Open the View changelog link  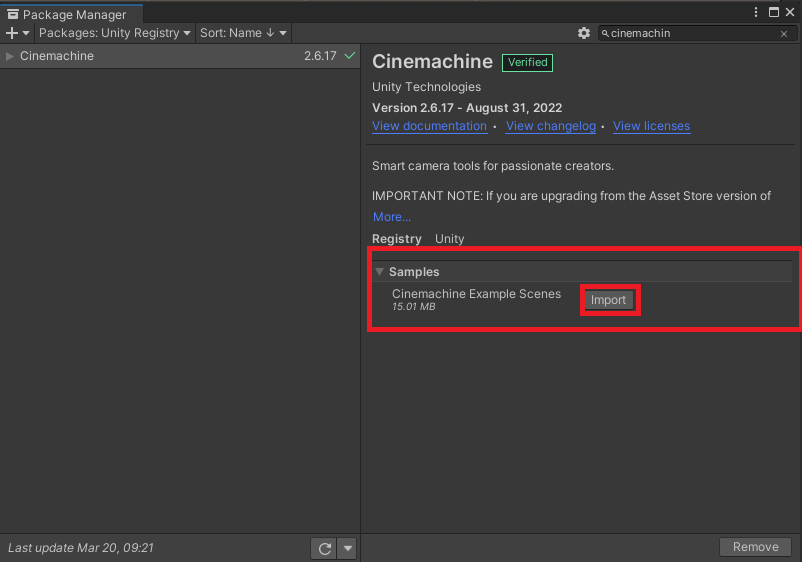click(x=550, y=126)
